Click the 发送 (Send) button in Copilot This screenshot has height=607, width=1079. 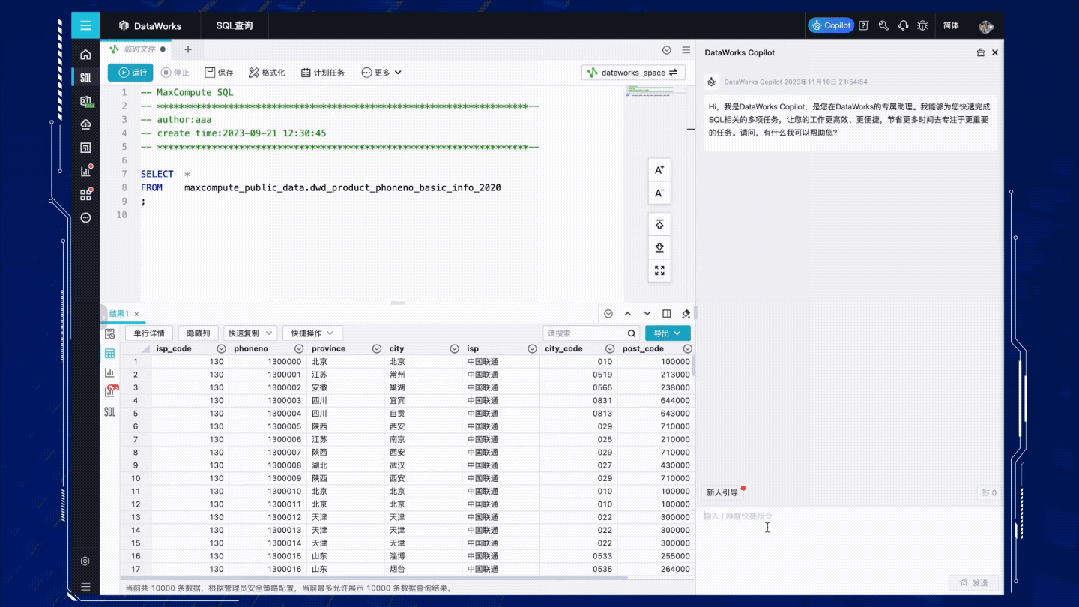point(974,583)
